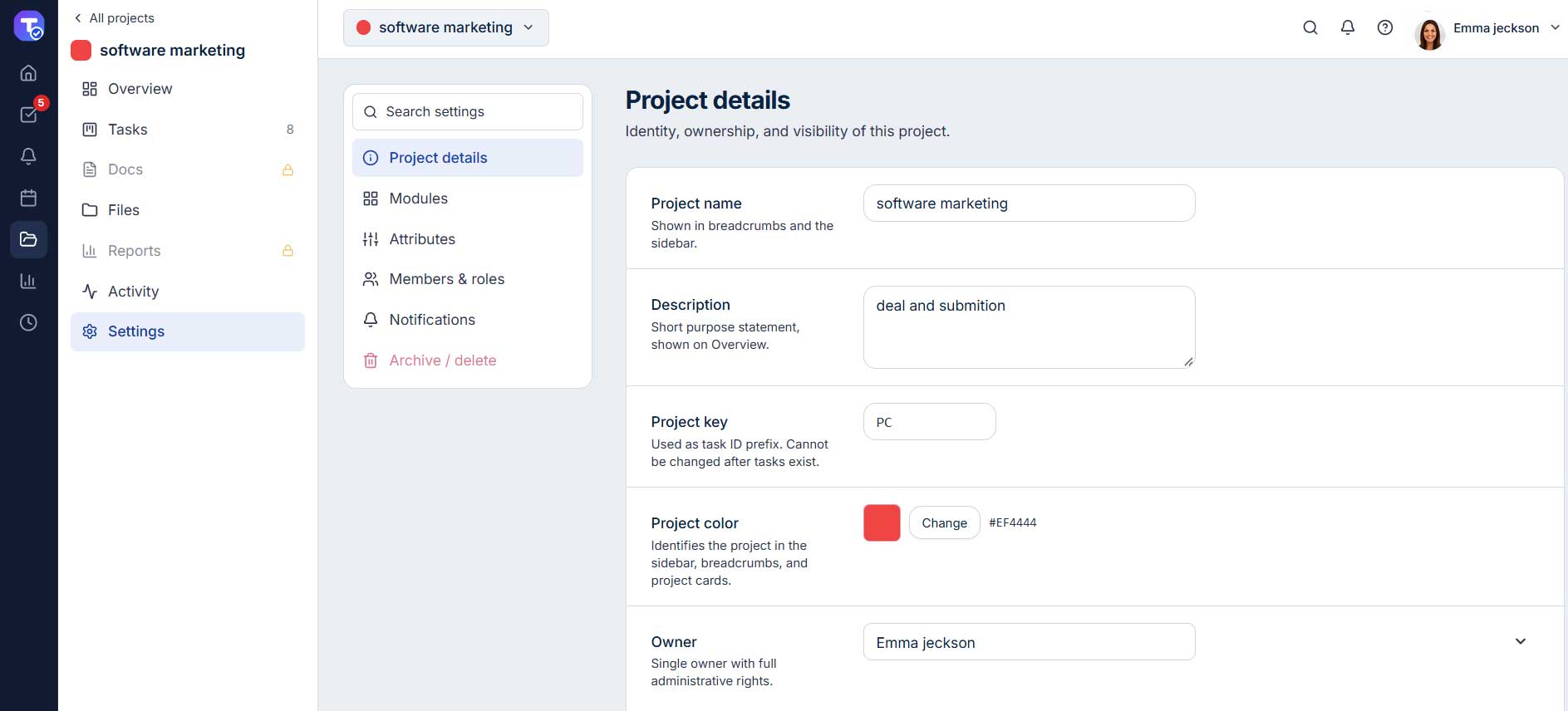Go back to All projects
This screenshot has height=711, width=1568.
tap(114, 18)
